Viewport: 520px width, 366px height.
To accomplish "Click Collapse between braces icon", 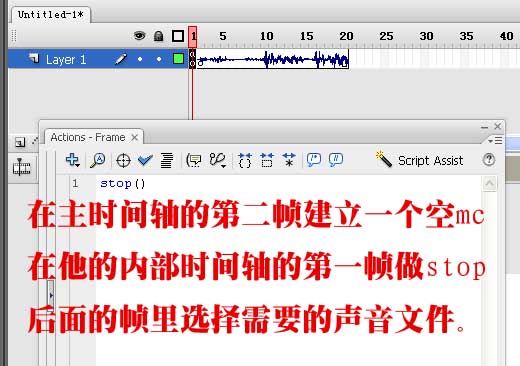I will (245, 160).
